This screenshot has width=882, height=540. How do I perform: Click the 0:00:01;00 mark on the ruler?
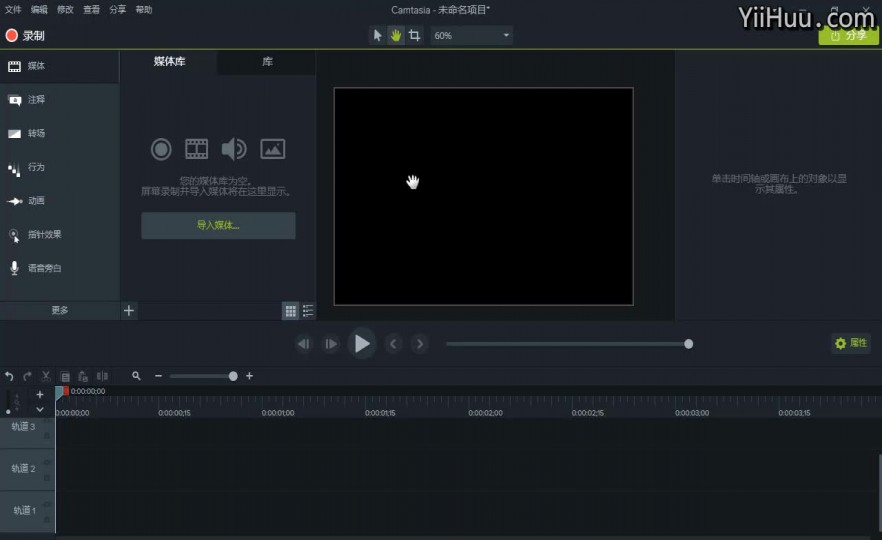[278, 413]
